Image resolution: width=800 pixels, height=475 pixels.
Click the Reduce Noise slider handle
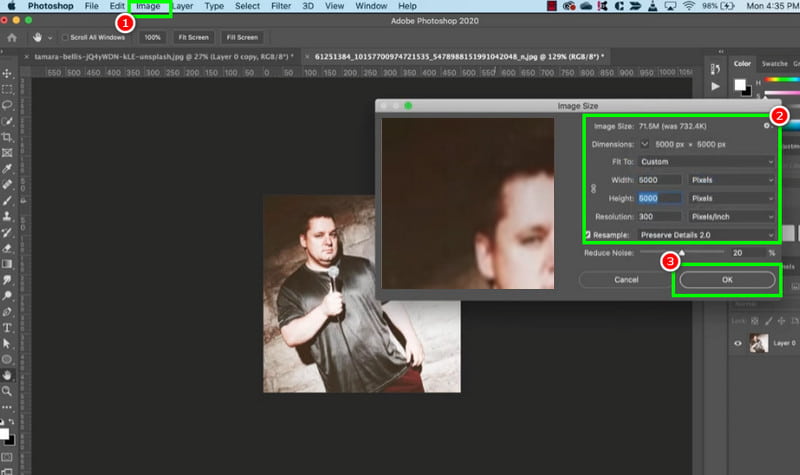[682, 252]
